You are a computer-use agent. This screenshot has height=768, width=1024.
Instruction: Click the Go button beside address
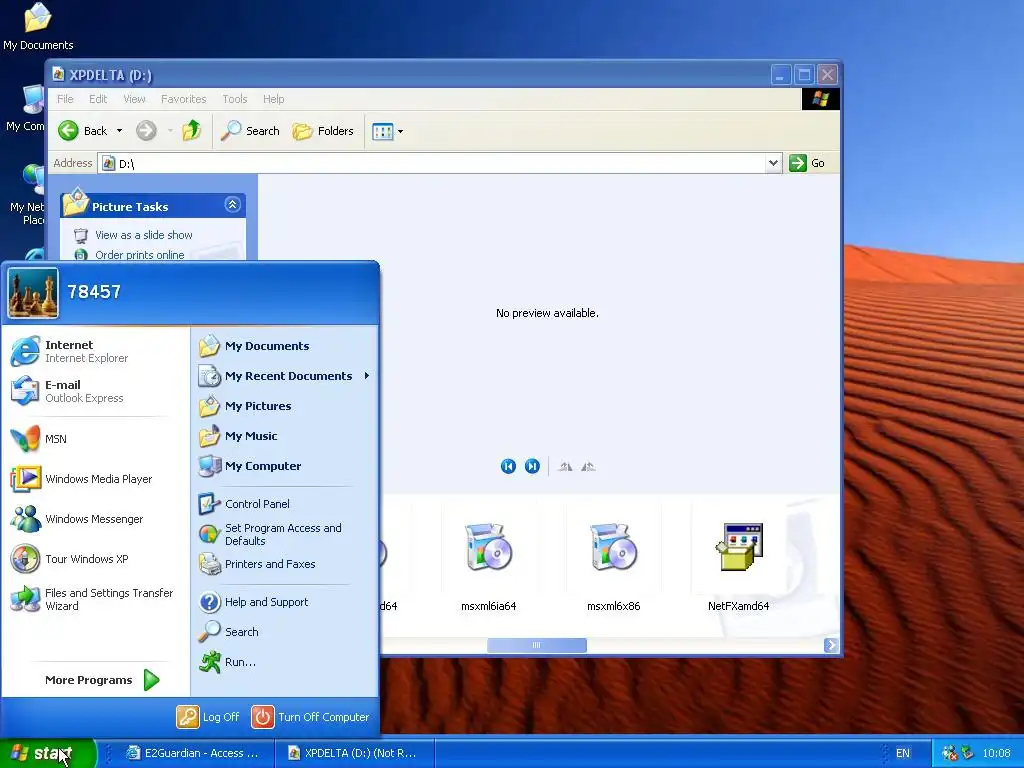807,163
